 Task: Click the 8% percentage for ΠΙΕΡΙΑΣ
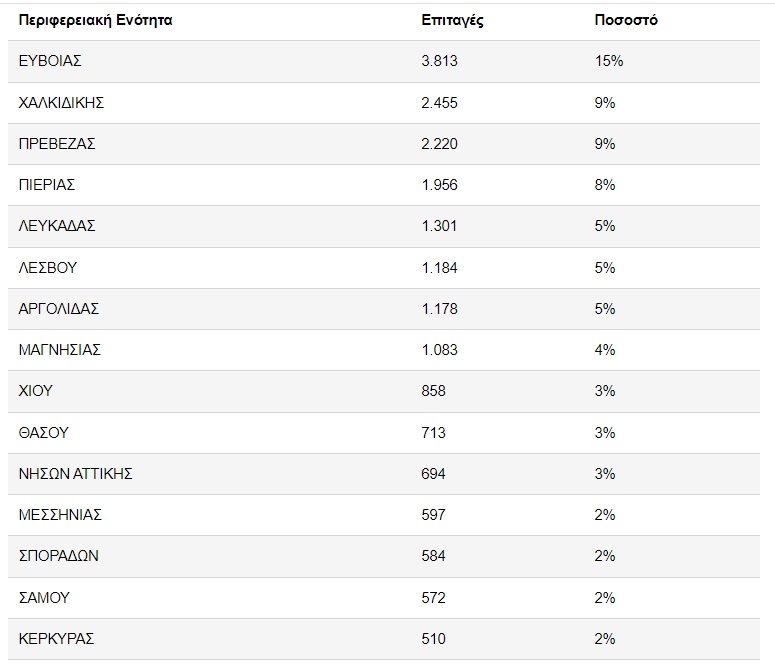pos(605,185)
